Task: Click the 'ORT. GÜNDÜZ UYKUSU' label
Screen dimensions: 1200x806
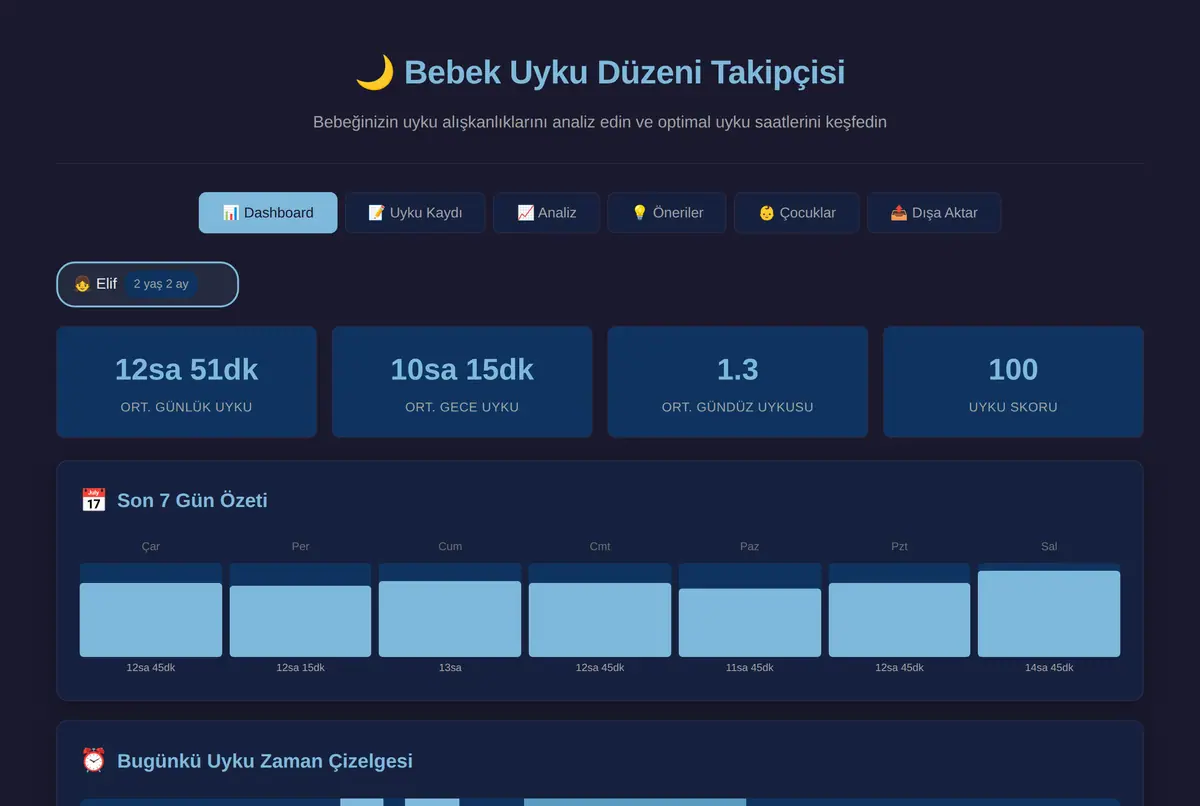Action: coord(738,407)
